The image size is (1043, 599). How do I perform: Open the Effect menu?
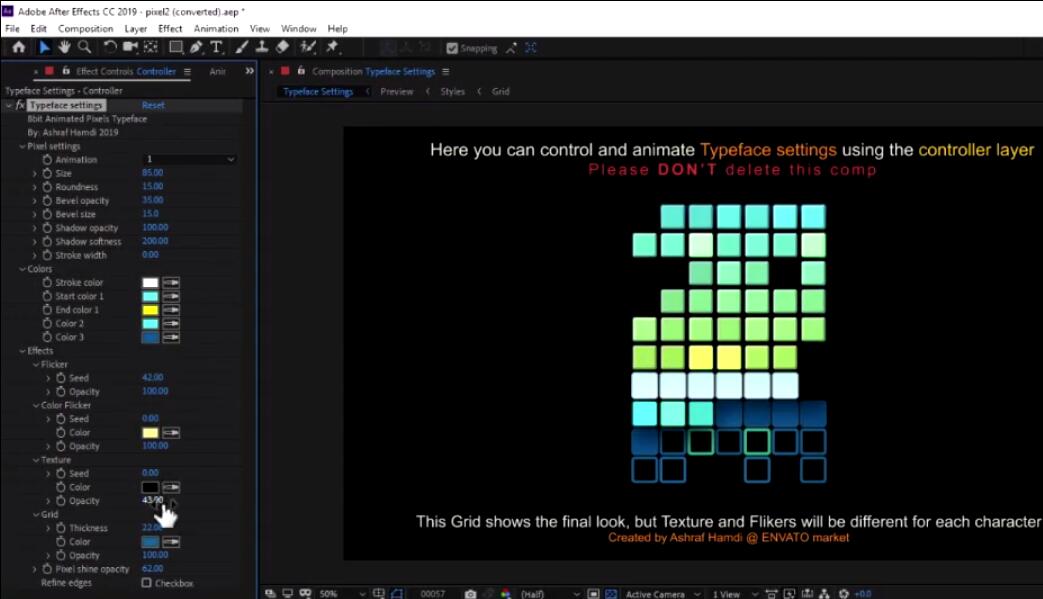tap(170, 29)
